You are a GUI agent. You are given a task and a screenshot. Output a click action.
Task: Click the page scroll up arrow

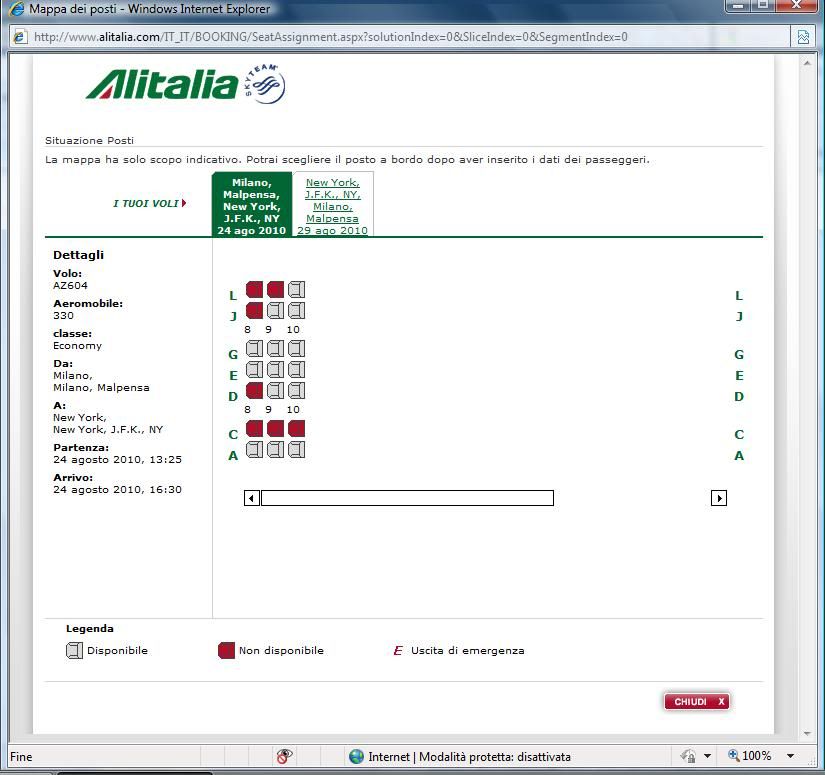pyautogui.click(x=808, y=63)
